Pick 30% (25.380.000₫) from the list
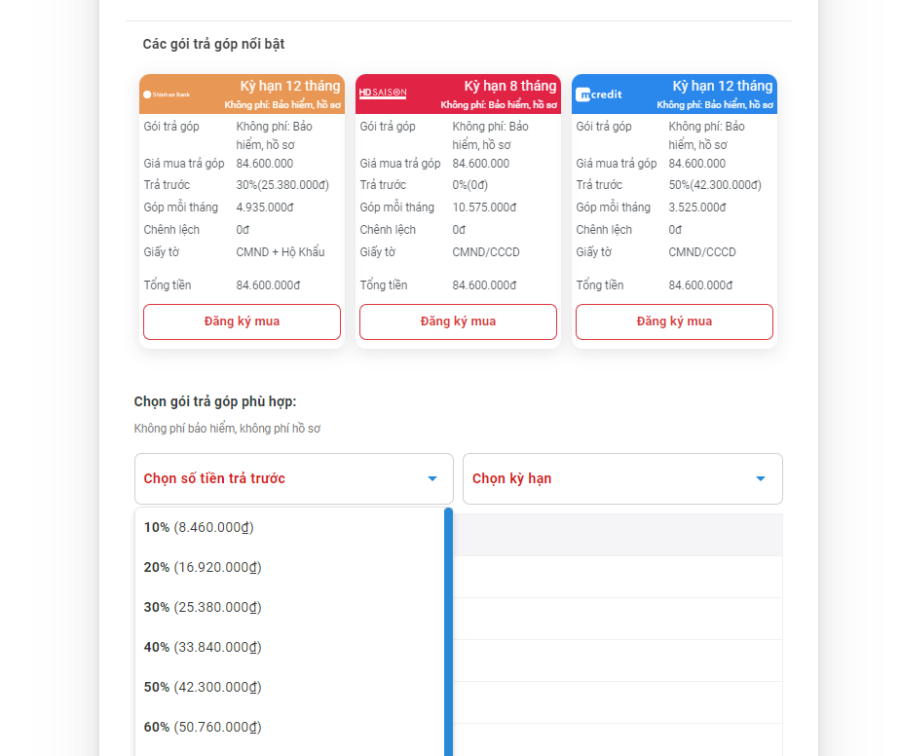Viewport: 900px width, 756px height. (203, 607)
